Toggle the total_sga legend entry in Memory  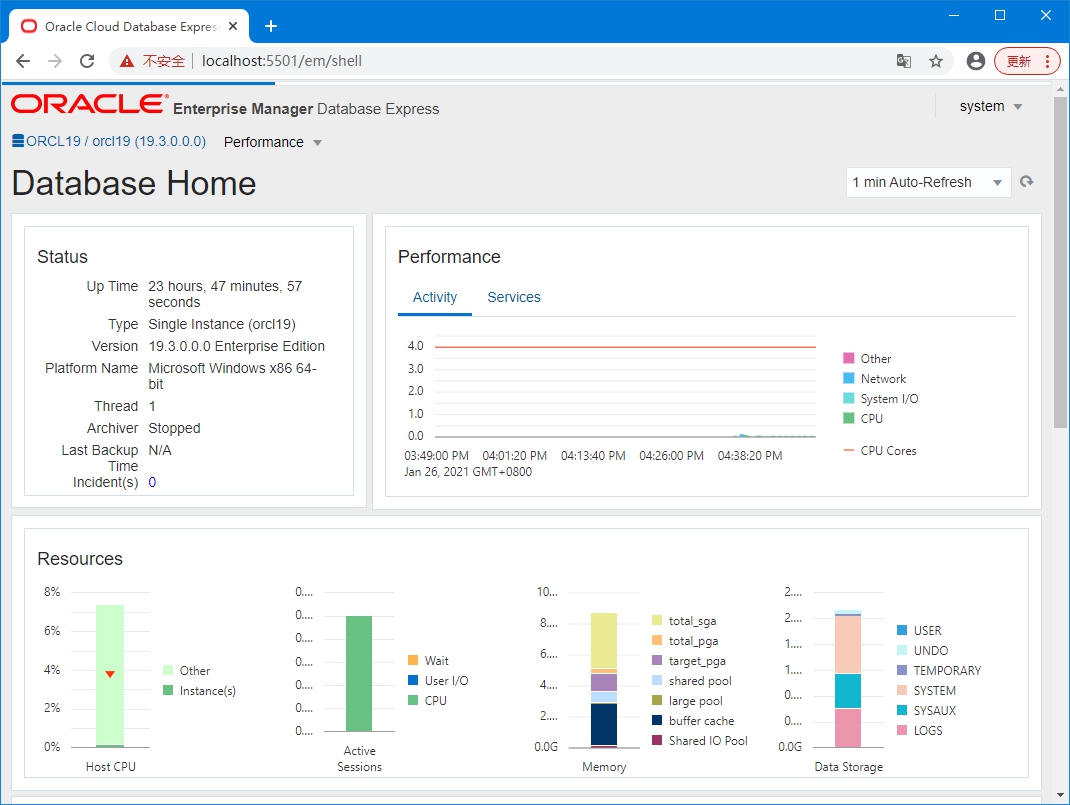pyautogui.click(x=692, y=621)
